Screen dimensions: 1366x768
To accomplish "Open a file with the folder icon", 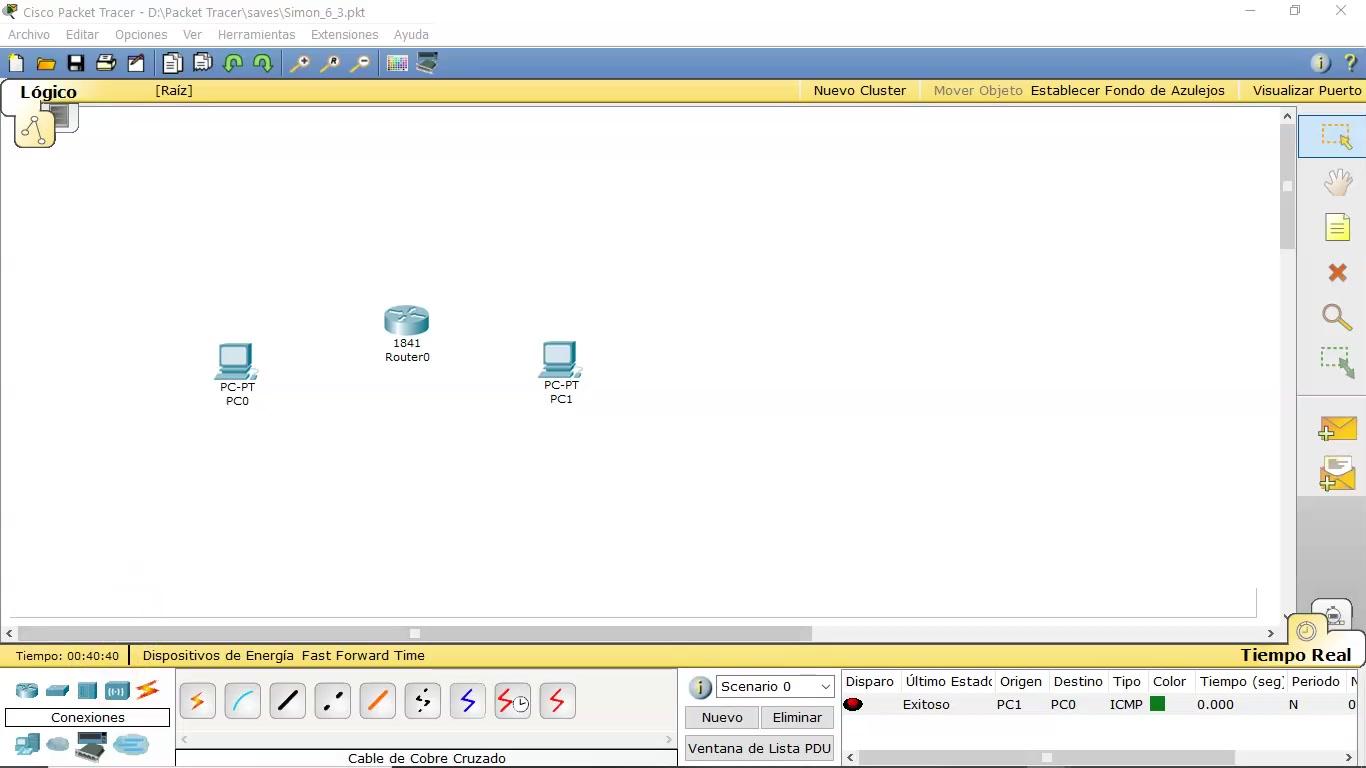I will (46, 63).
